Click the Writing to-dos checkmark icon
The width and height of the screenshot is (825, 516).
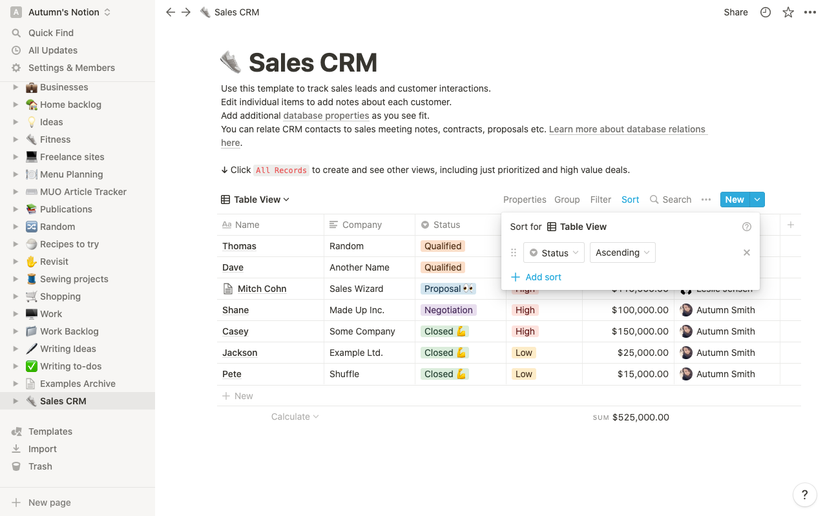point(32,366)
